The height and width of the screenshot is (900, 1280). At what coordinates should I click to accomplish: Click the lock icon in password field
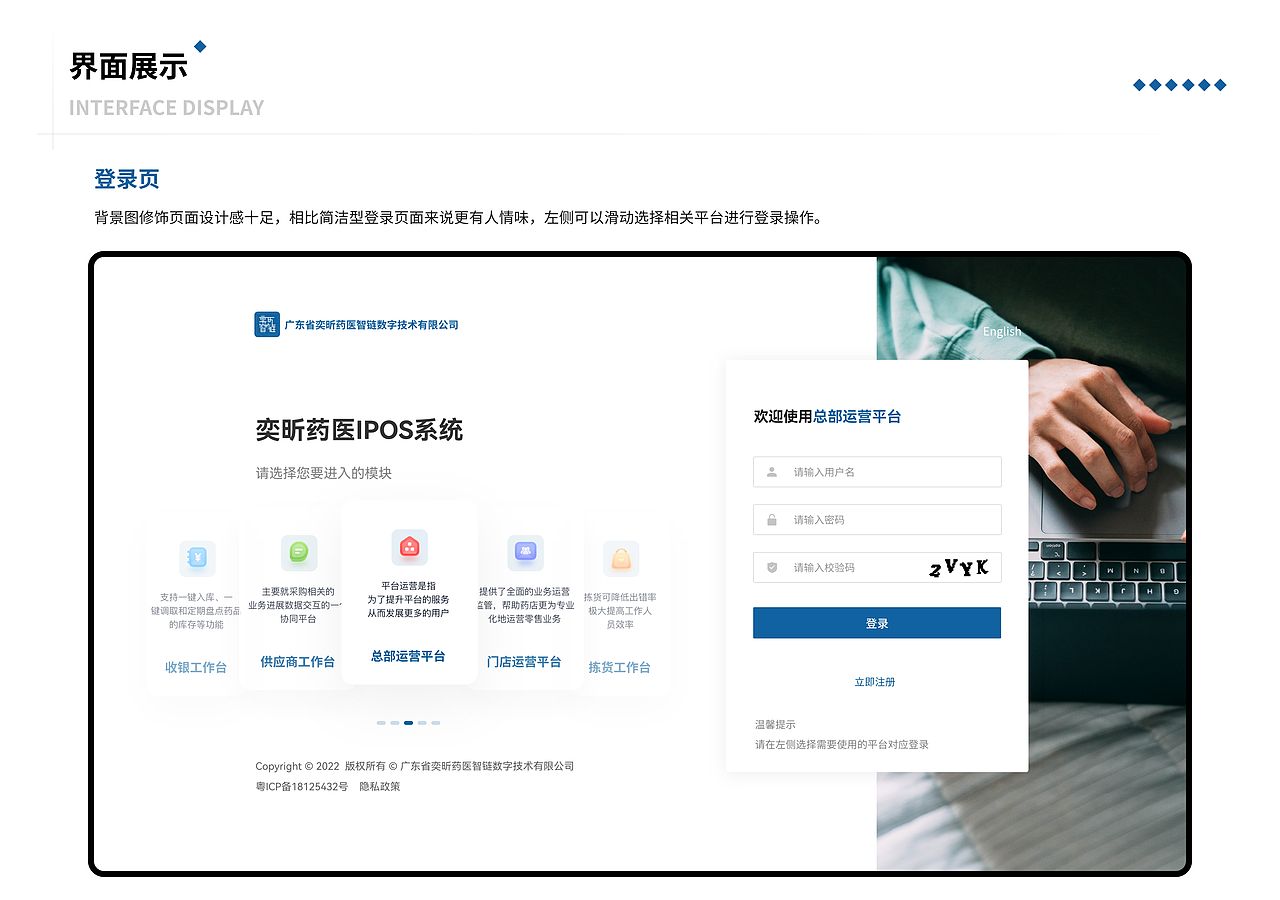click(772, 520)
